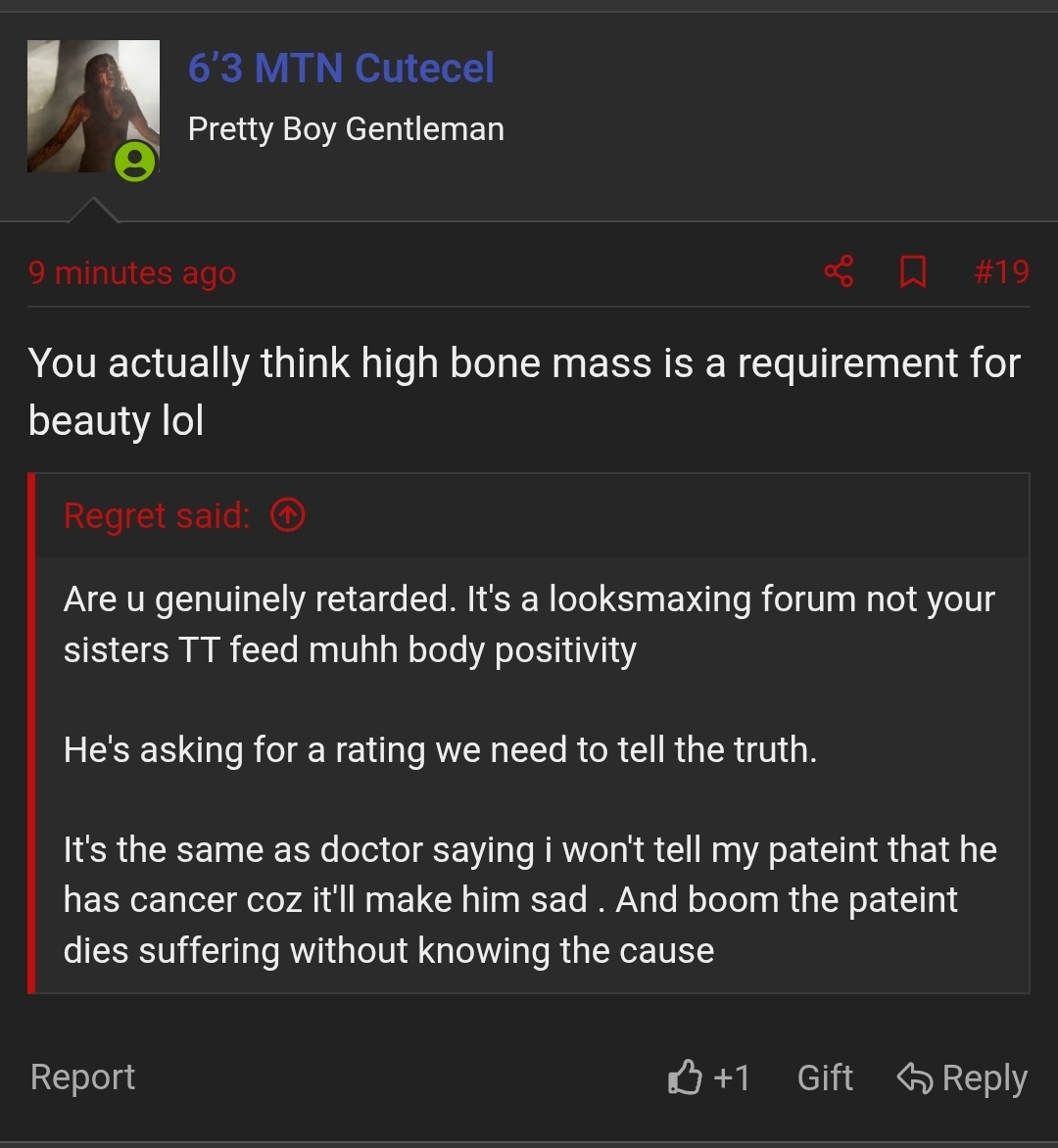Click the 9 minutes ago timestamp
This screenshot has width=1058, height=1148.
[132, 273]
